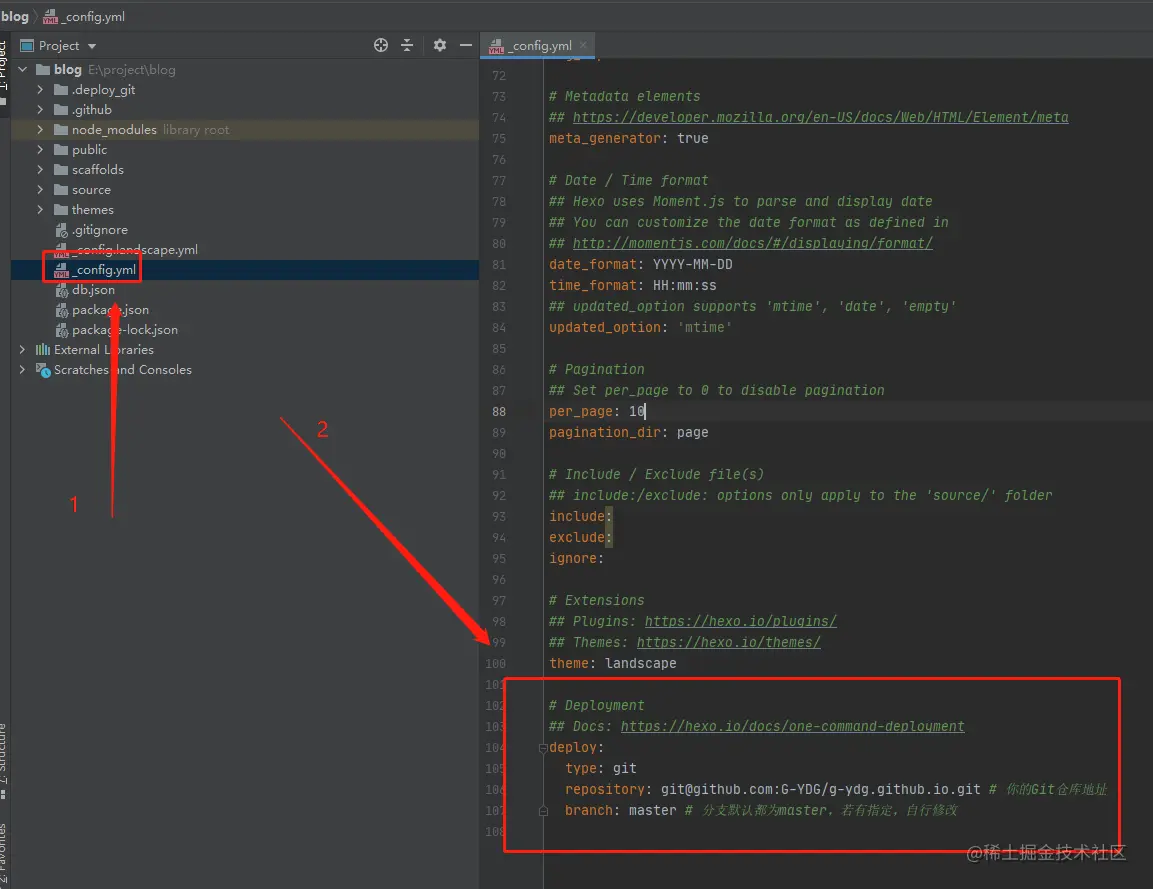This screenshot has height=889, width=1153.
Task: Click the repository git URL text
Action: pos(821,789)
